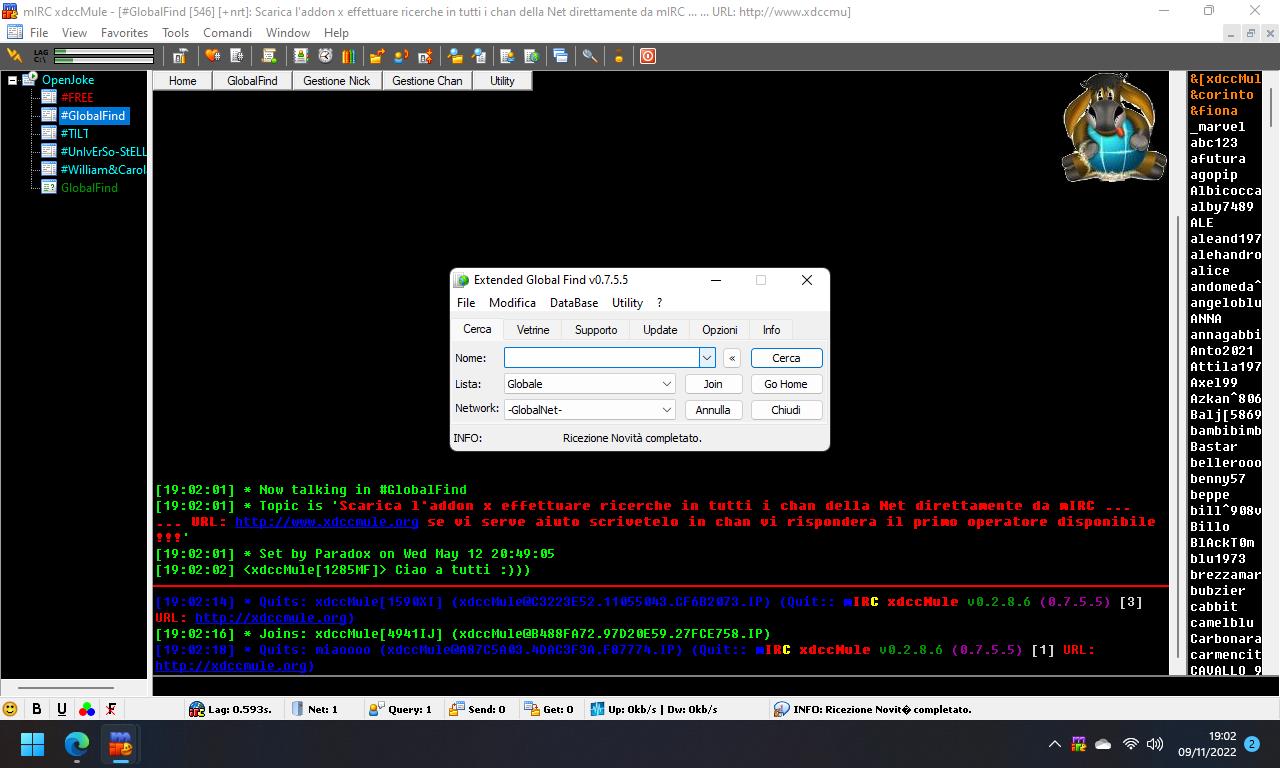This screenshot has width=1280, height=768.
Task: Switch to the Vetrine tab
Action: pos(533,330)
